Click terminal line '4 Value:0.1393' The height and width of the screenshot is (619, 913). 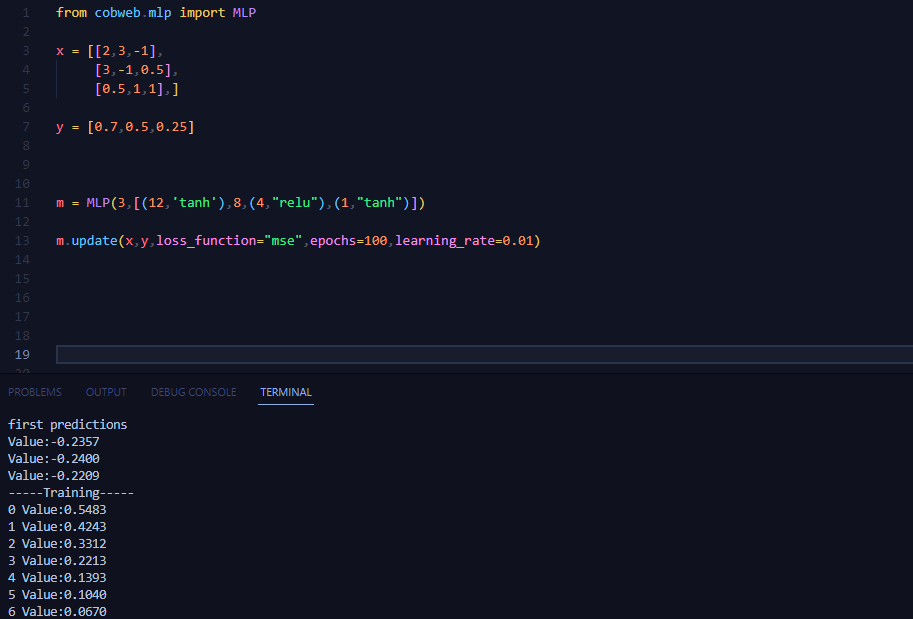(x=57, y=577)
